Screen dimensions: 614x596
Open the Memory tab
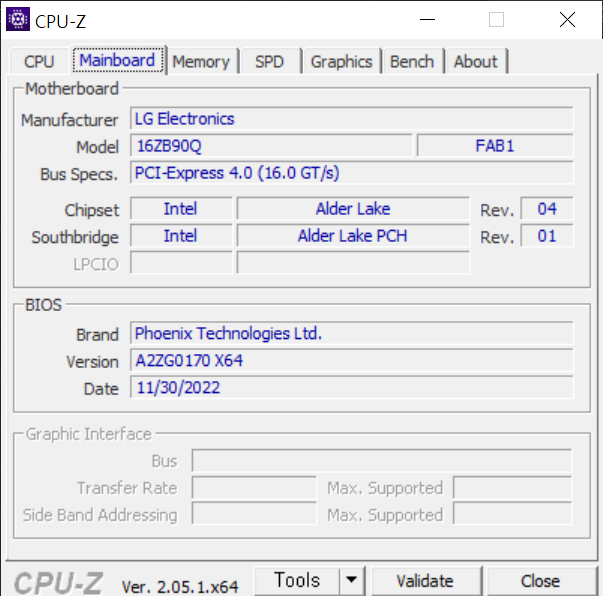coord(201,61)
